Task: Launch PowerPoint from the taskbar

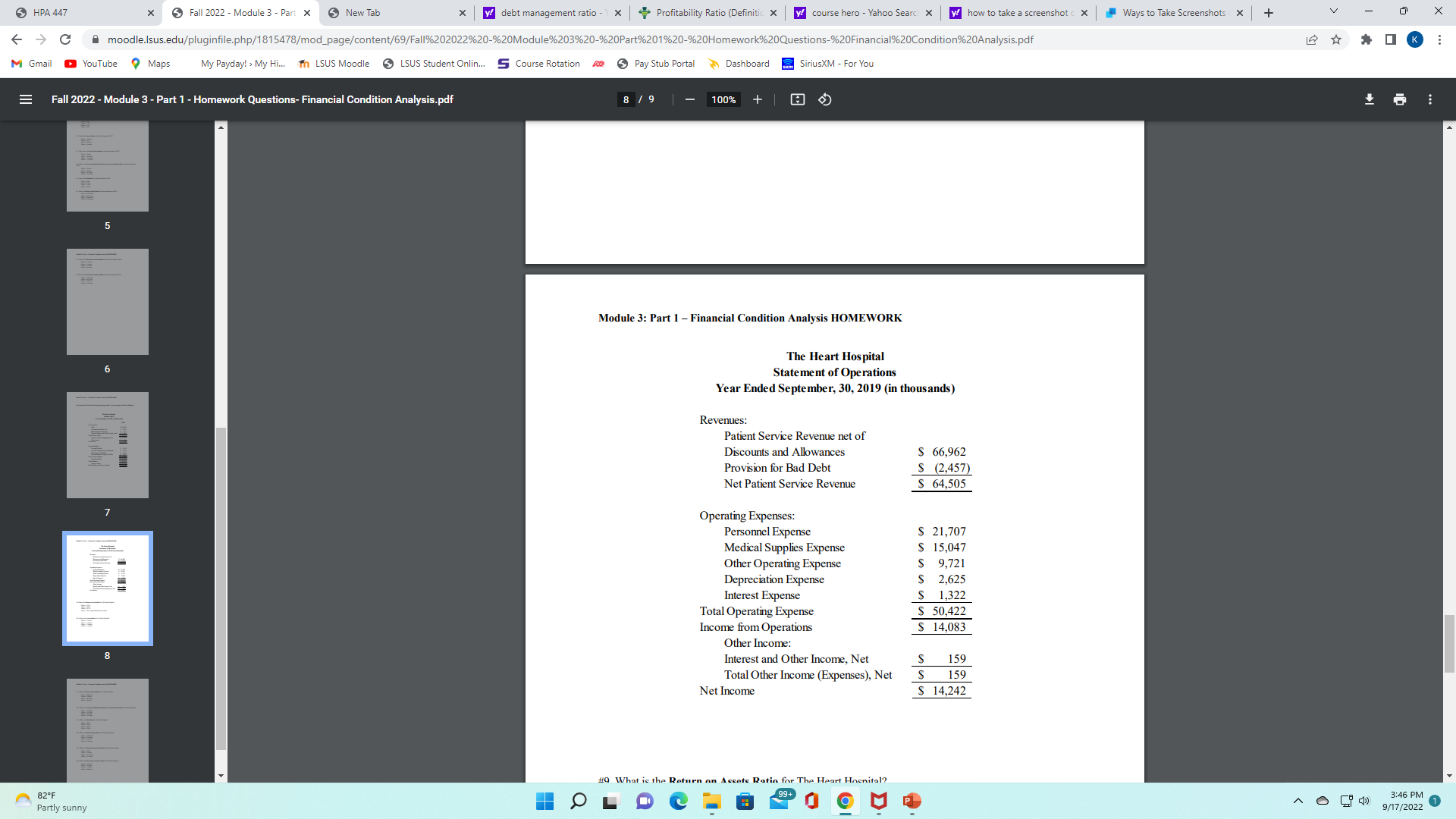Action: pos(912,802)
